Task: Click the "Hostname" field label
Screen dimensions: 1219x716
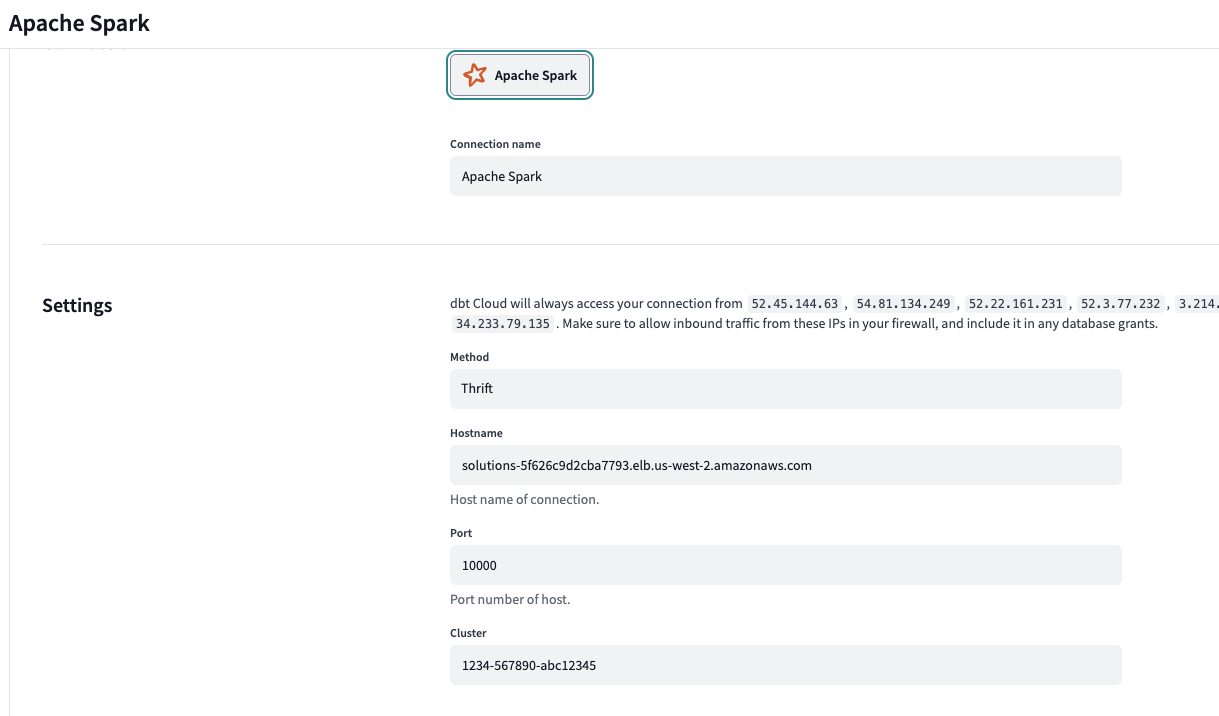Action: point(476,433)
